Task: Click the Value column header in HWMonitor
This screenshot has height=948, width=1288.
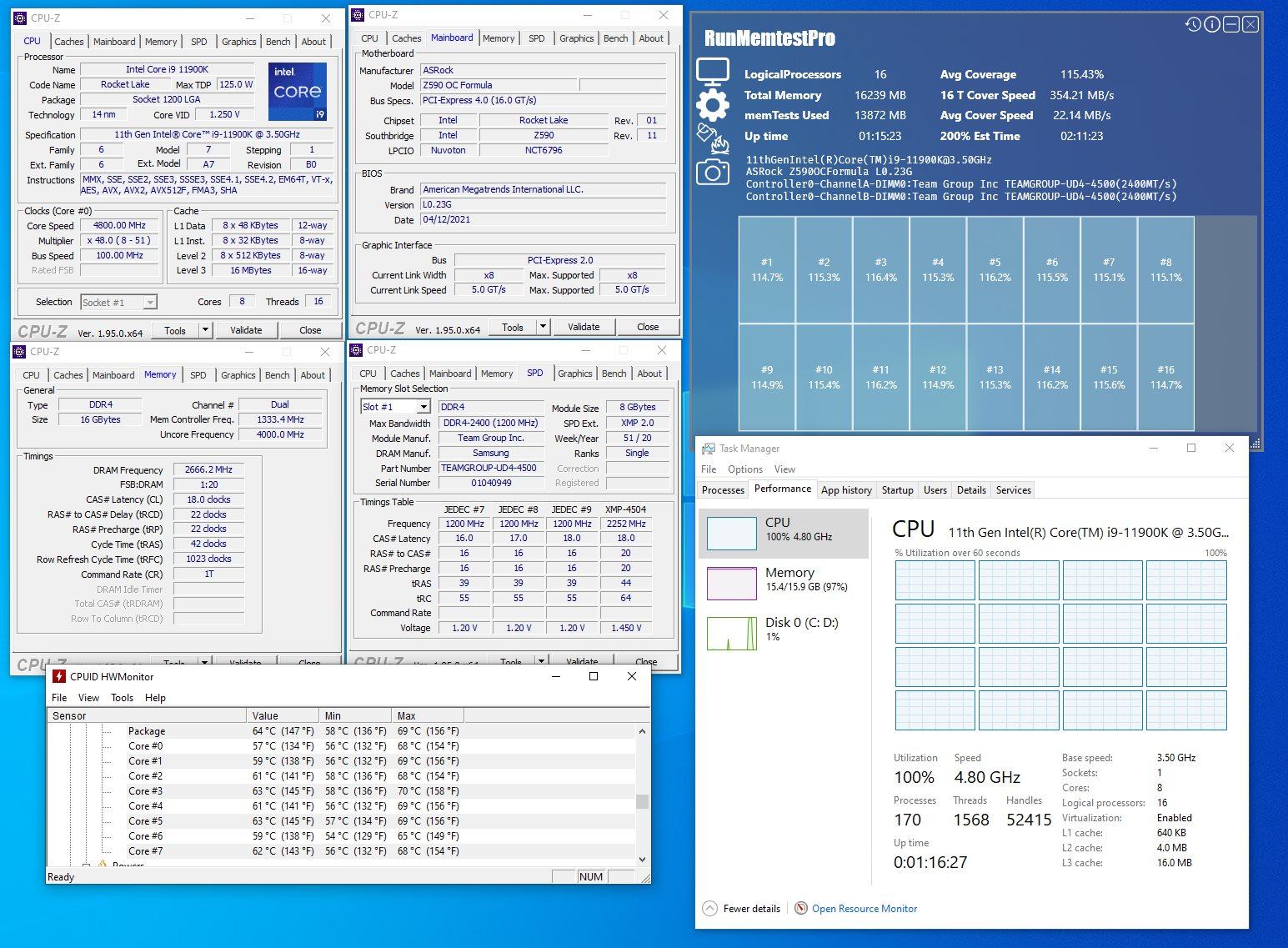Action: point(283,715)
